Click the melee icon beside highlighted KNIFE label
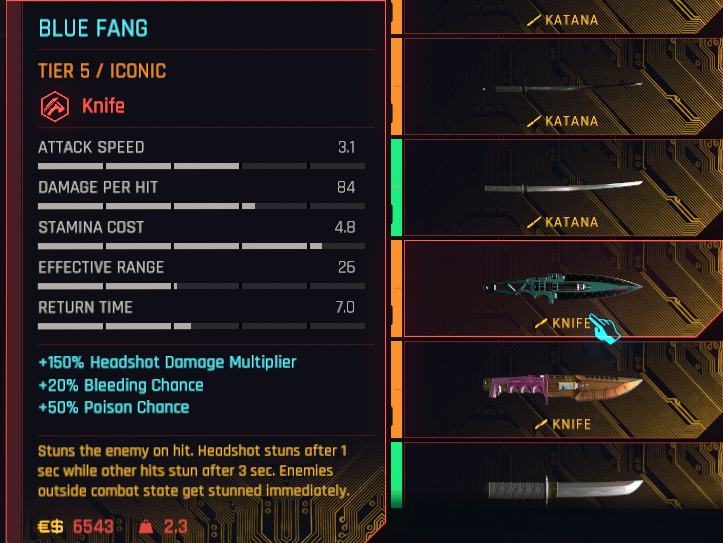The width and height of the screenshot is (723, 543). click(541, 323)
